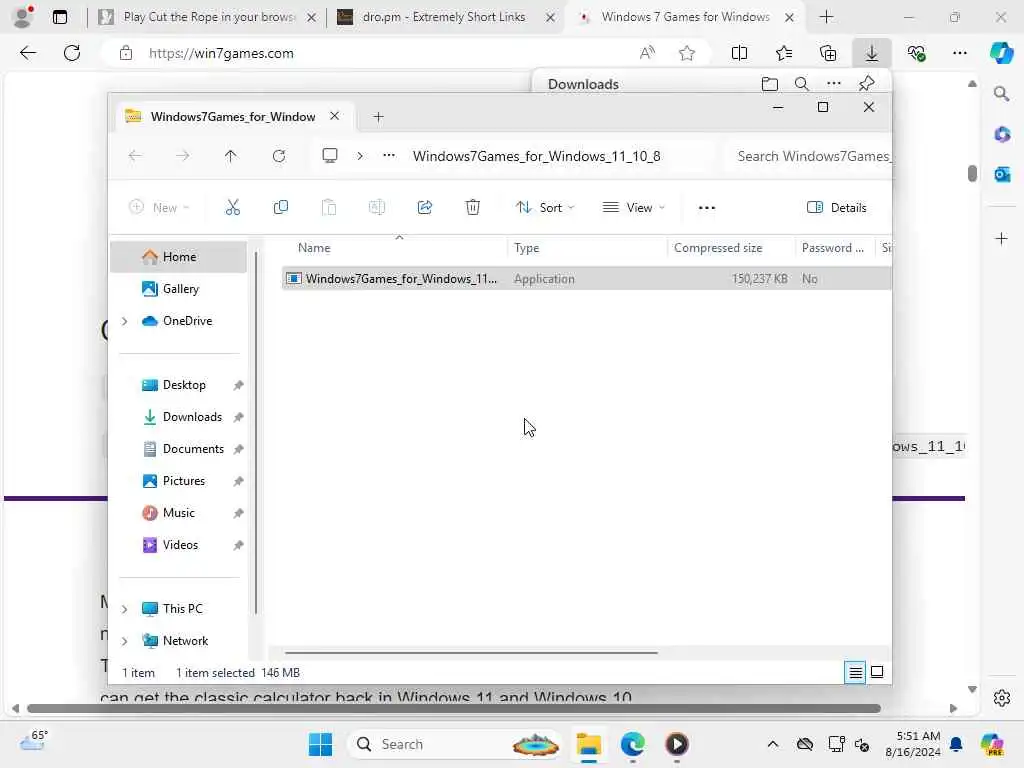Click Edge favorites star icon
The image size is (1024, 768).
[x=686, y=54]
